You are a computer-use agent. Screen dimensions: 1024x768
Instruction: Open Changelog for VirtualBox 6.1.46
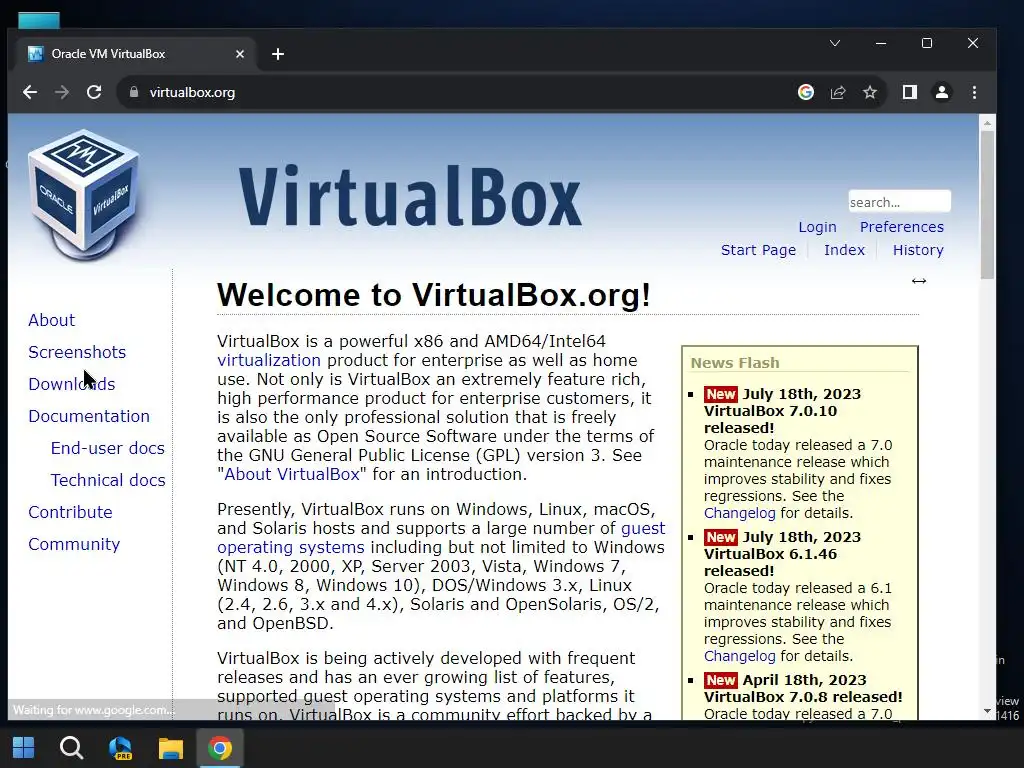tap(740, 656)
